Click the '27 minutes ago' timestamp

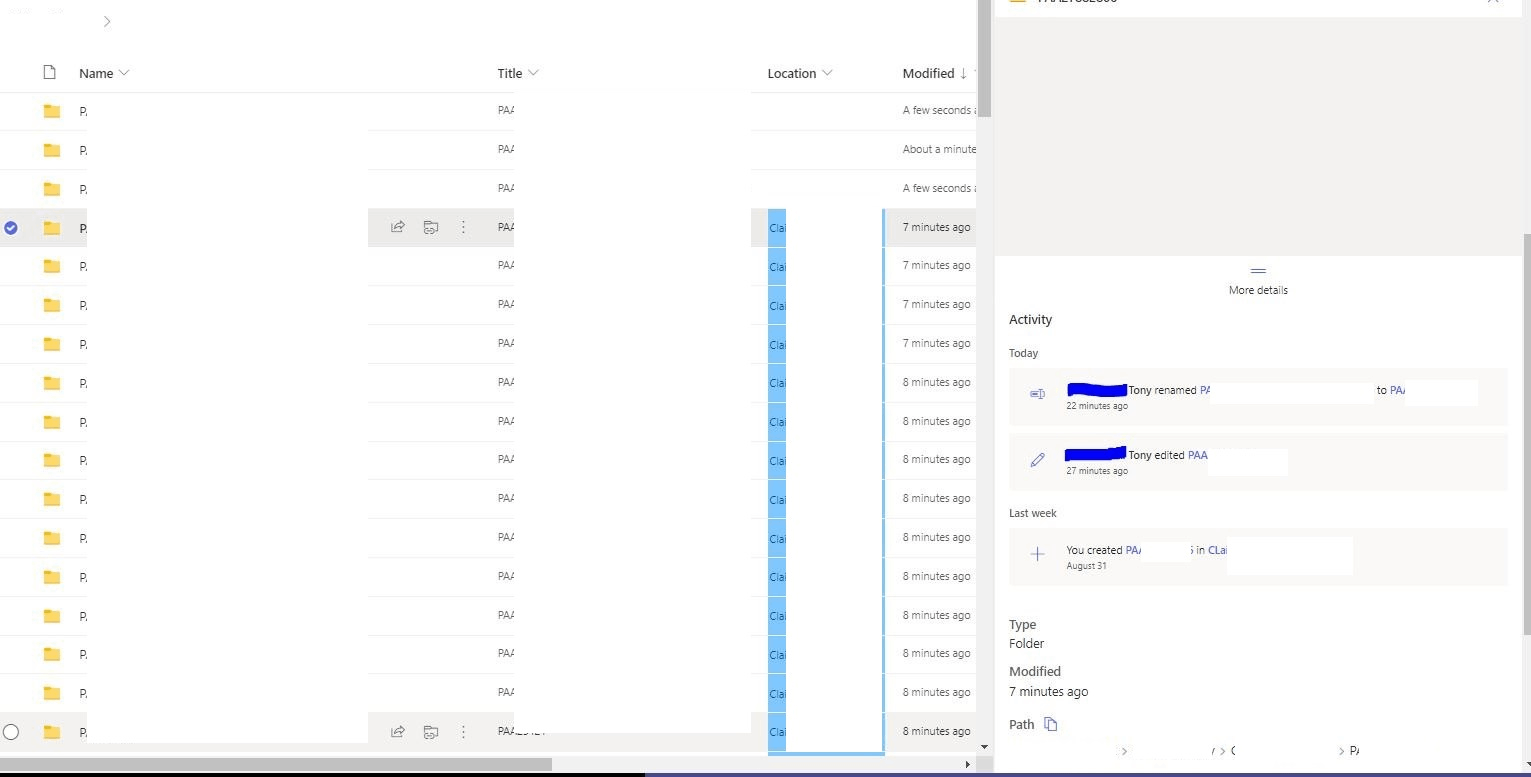(1097, 471)
